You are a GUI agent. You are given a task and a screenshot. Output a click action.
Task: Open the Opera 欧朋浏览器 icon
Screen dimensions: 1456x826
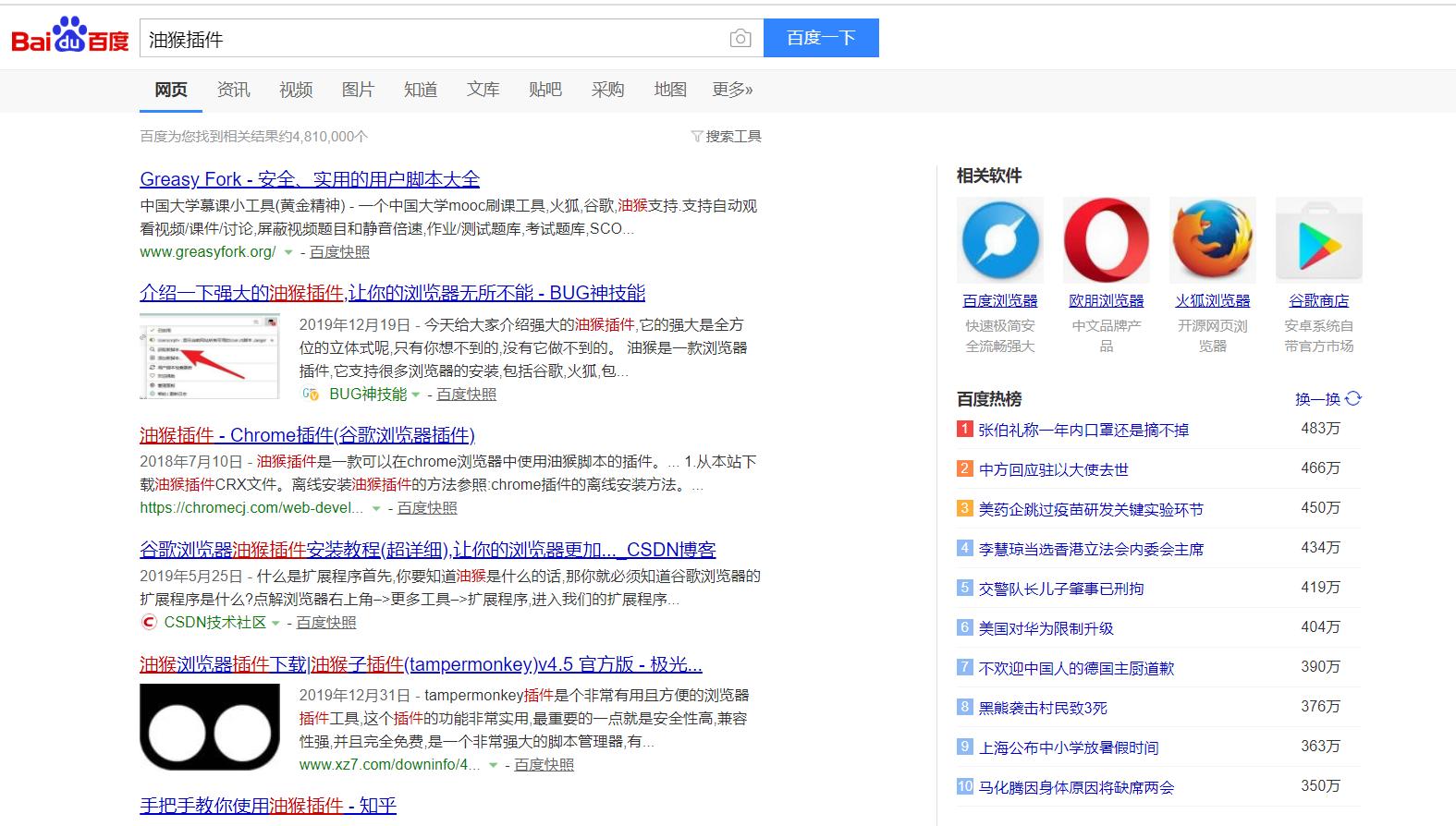point(1106,240)
